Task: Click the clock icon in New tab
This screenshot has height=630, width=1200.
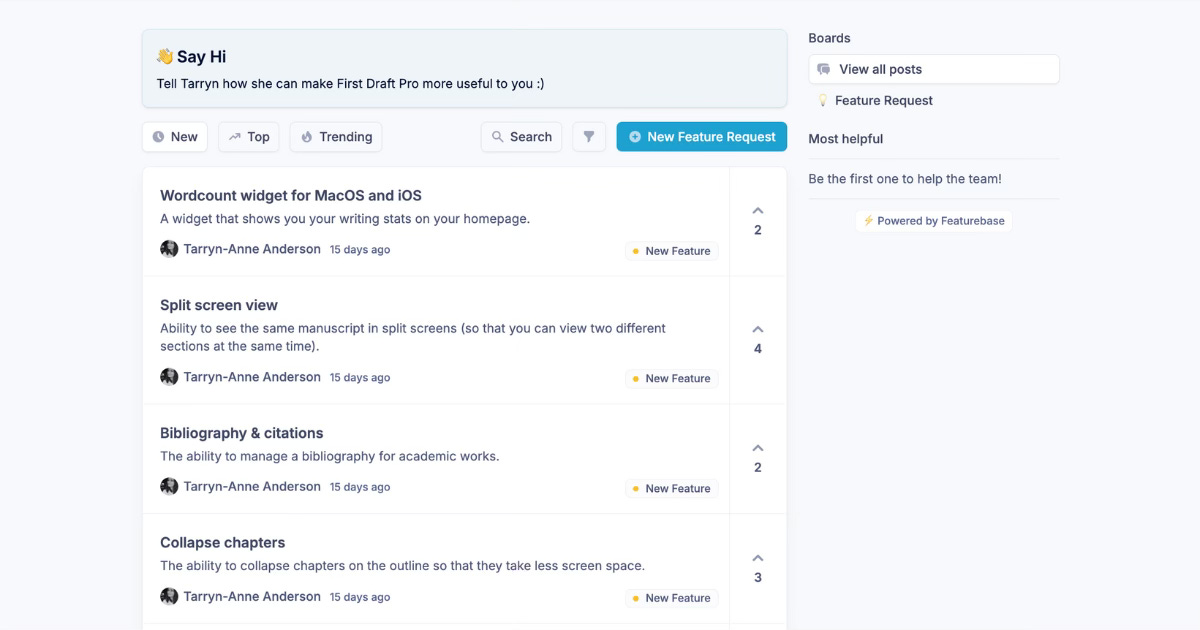Action: point(158,137)
